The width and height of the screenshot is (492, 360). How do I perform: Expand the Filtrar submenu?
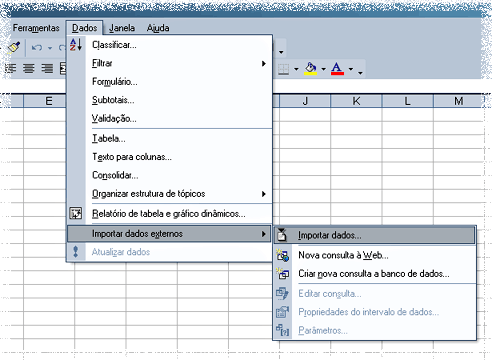coord(170,63)
